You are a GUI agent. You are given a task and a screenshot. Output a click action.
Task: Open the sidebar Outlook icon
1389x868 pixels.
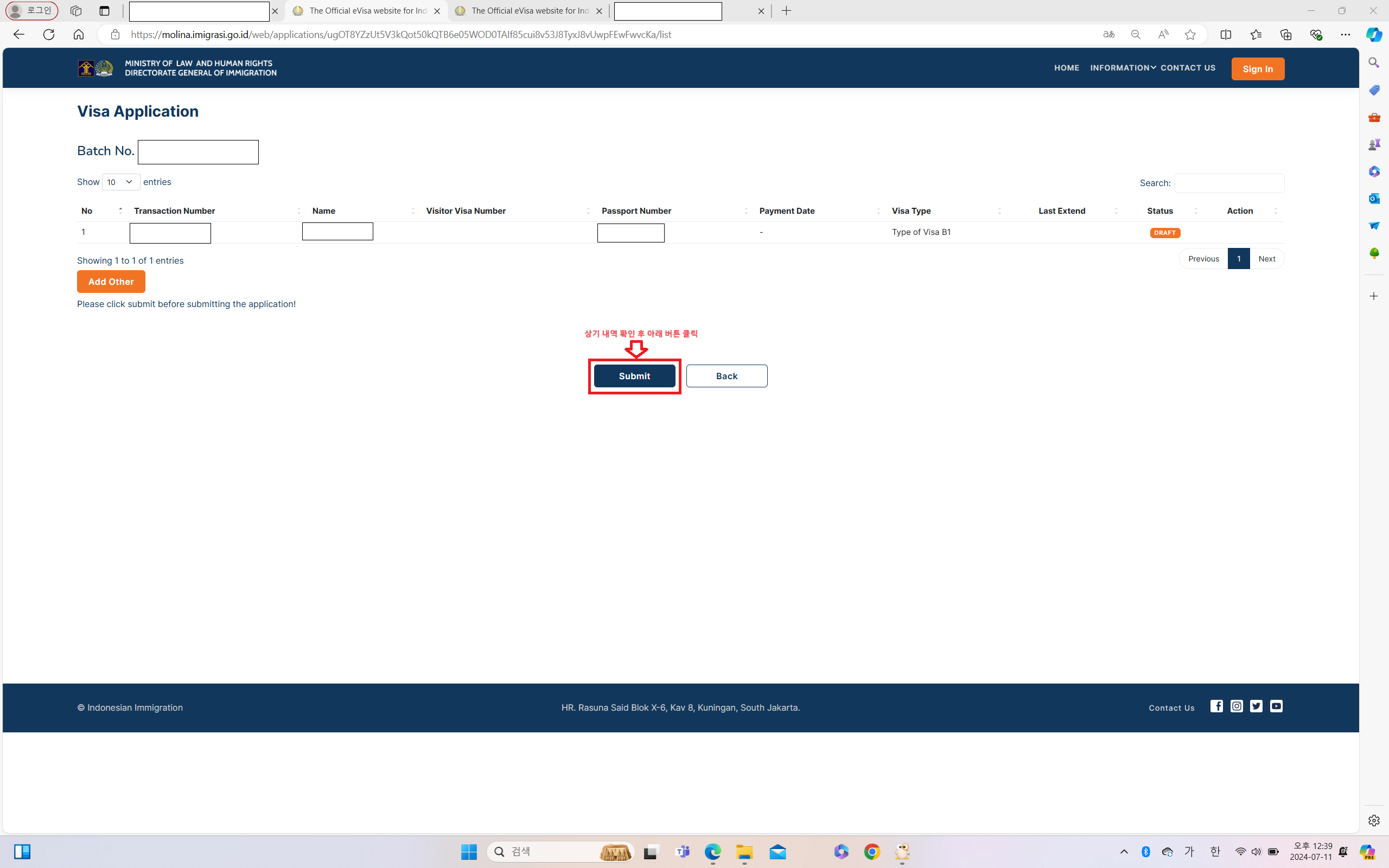click(x=1374, y=198)
